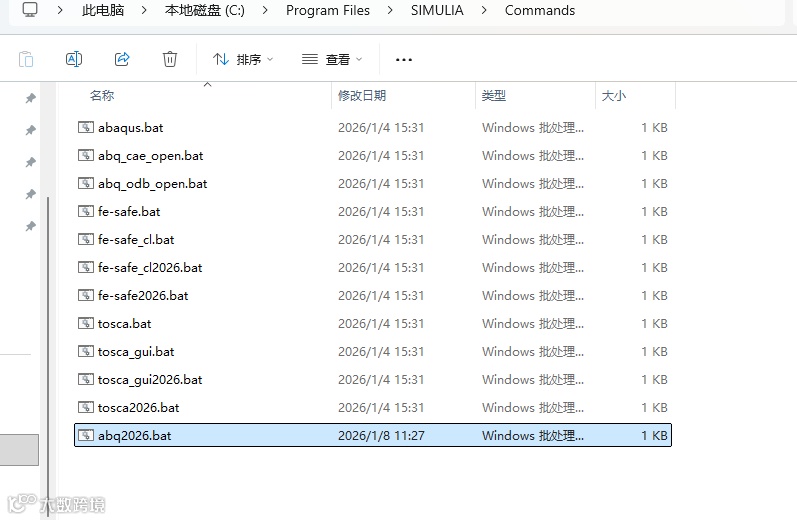
Task: Click the tosca_gui2026.bat file name
Action: pyautogui.click(x=150, y=380)
